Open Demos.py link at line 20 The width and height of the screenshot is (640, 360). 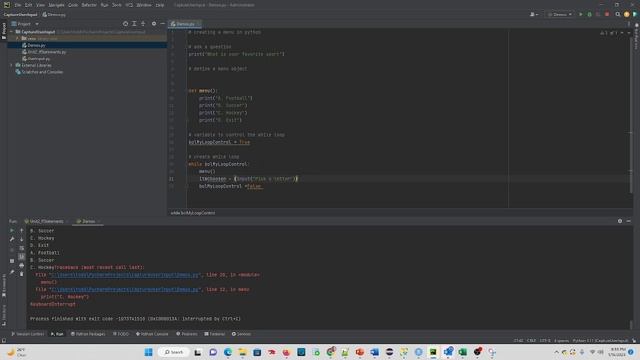125,275
